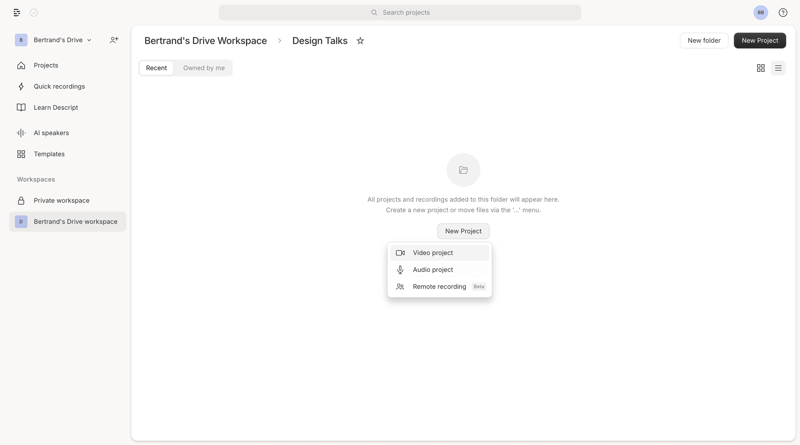
Task: Click the Workspaces section heading
Action: (36, 179)
